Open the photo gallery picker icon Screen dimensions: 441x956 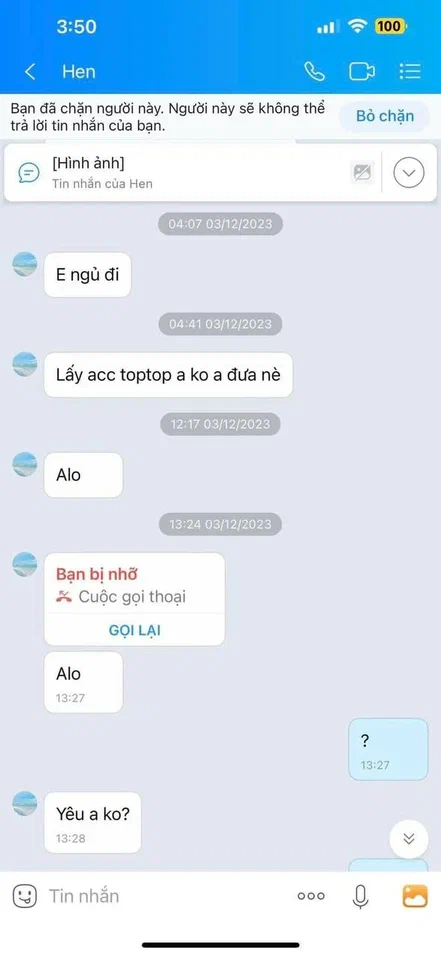coord(415,896)
